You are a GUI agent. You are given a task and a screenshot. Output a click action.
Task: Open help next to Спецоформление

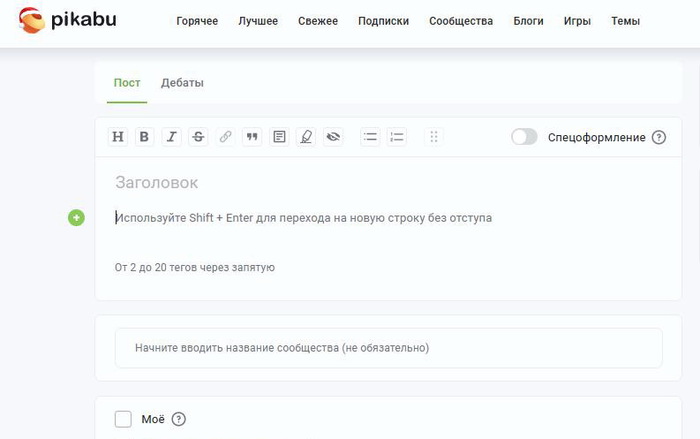pyautogui.click(x=659, y=137)
